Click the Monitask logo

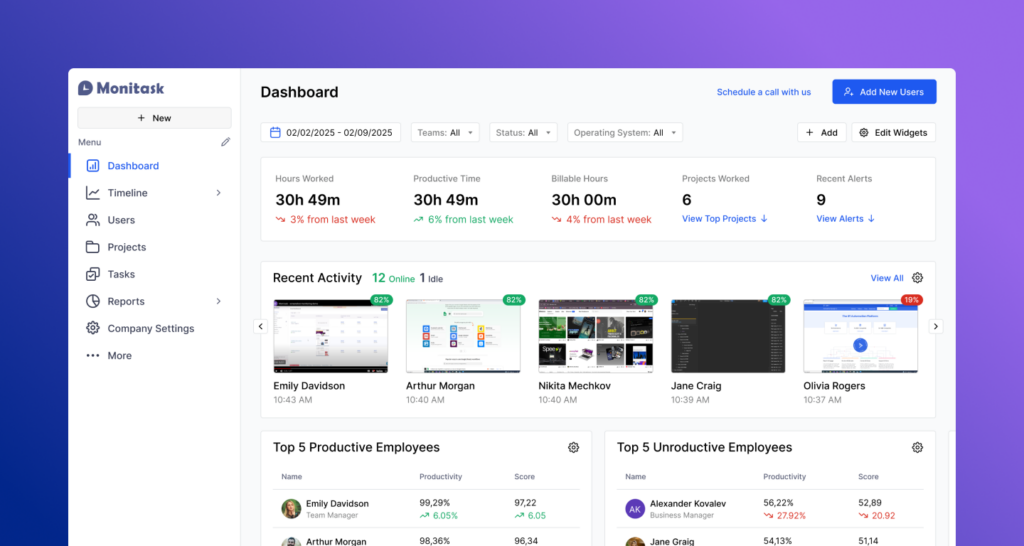click(121, 88)
